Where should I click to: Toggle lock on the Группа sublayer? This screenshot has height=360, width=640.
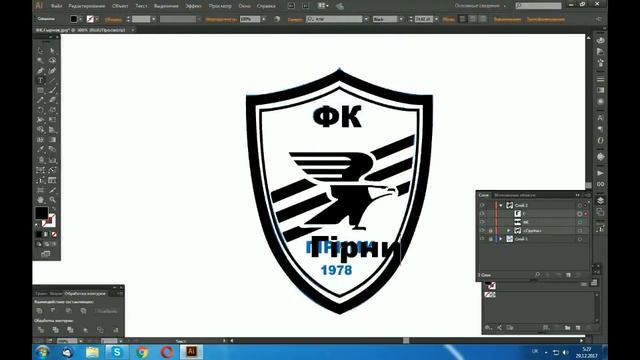(490, 231)
